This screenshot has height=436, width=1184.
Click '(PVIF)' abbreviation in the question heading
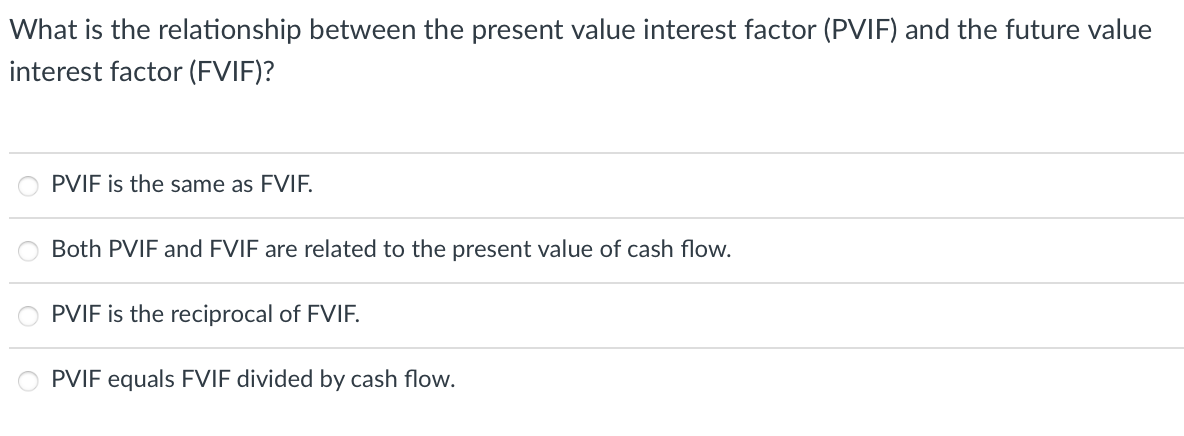point(859,30)
